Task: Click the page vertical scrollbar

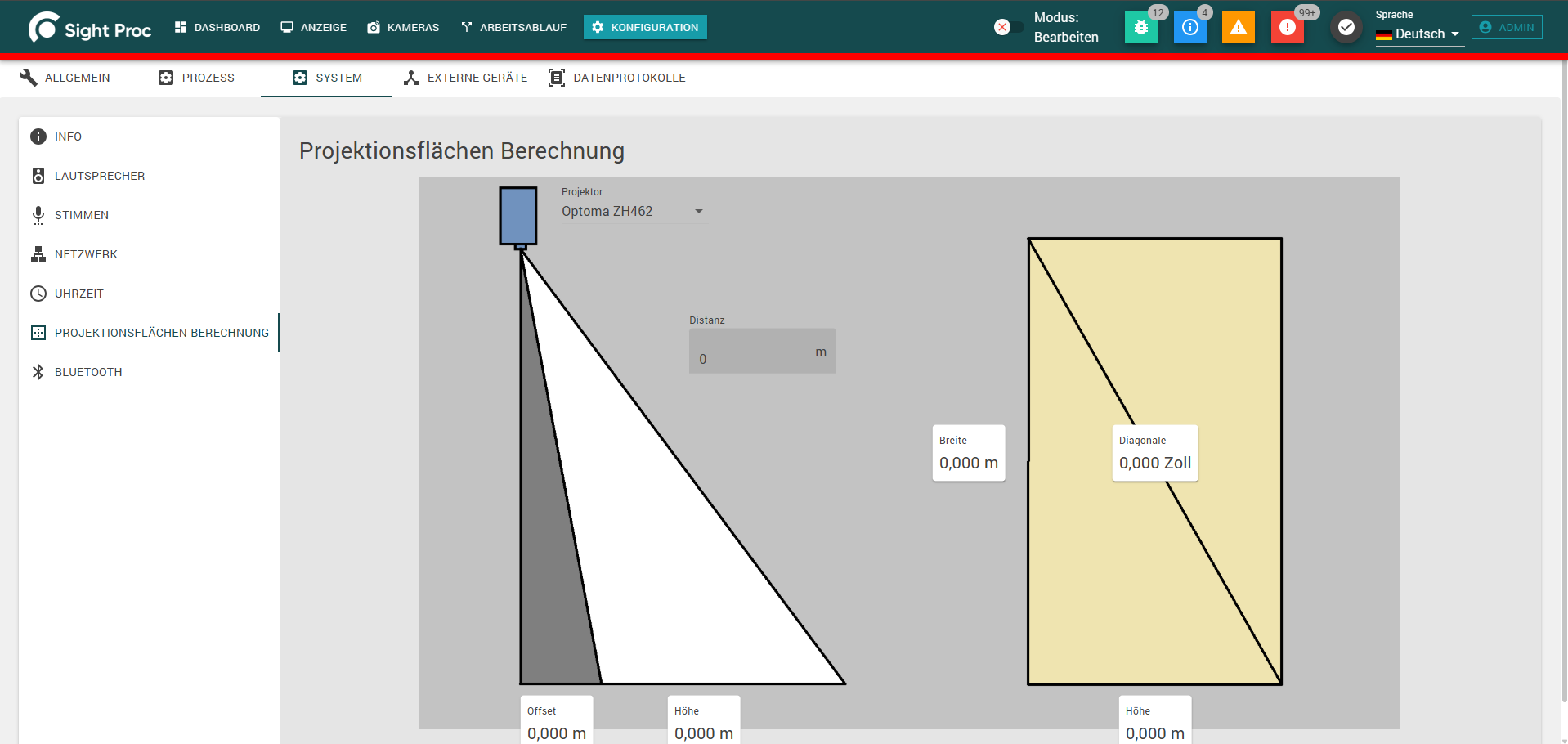Action: click(x=1564, y=380)
